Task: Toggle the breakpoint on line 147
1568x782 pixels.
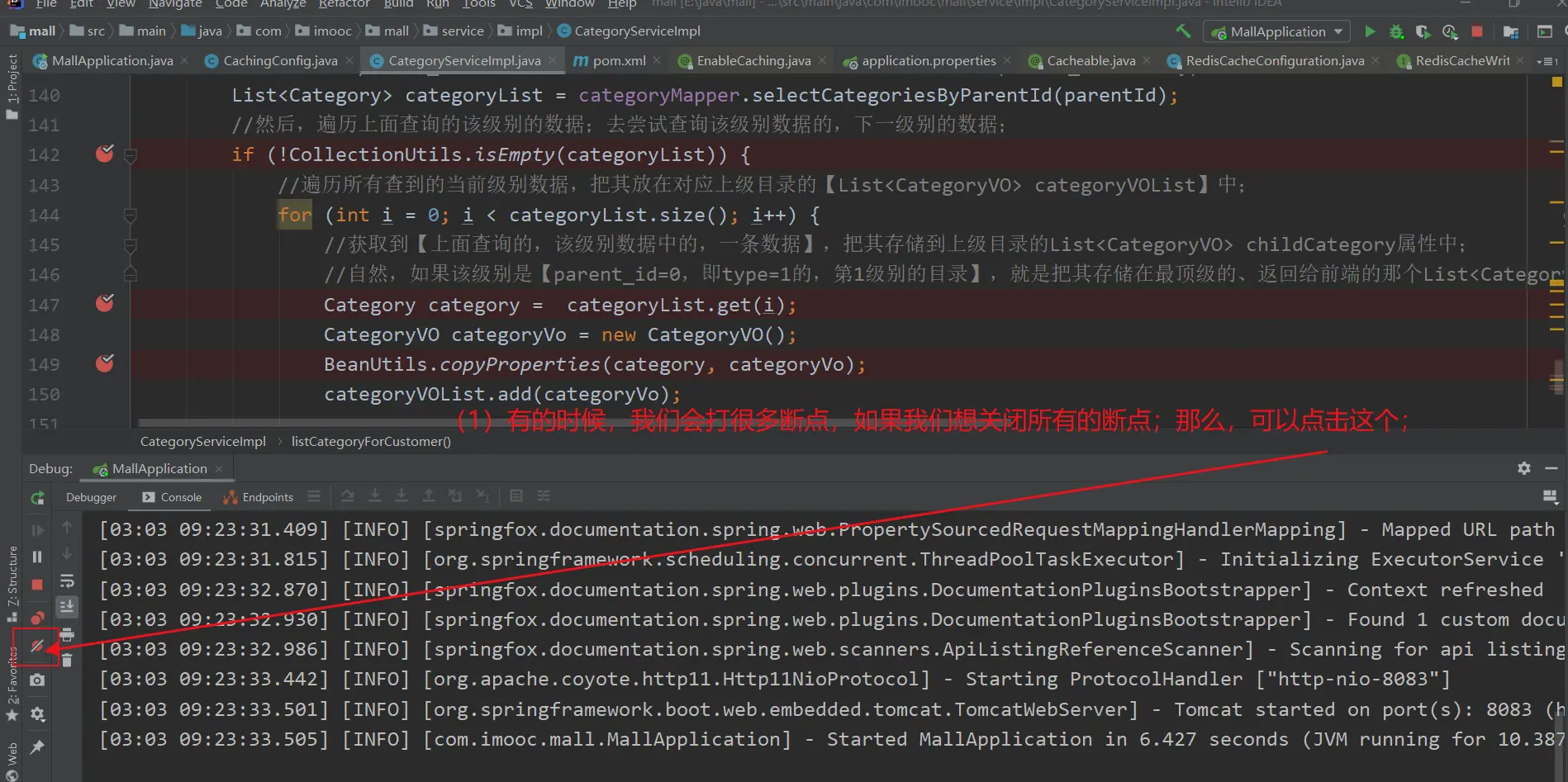Action: click(x=105, y=304)
